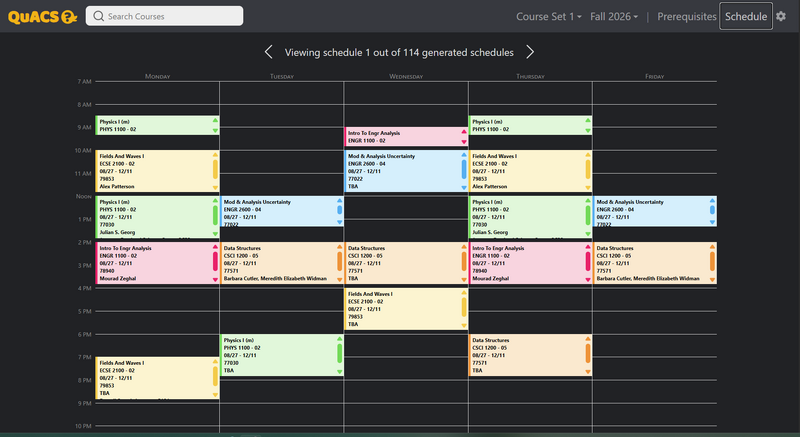Image resolution: width=800 pixels, height=437 pixels.
Task: Click blue scrollbar thumb in Wednesday Mod & Analysis Uncertainty
Action: (464, 170)
